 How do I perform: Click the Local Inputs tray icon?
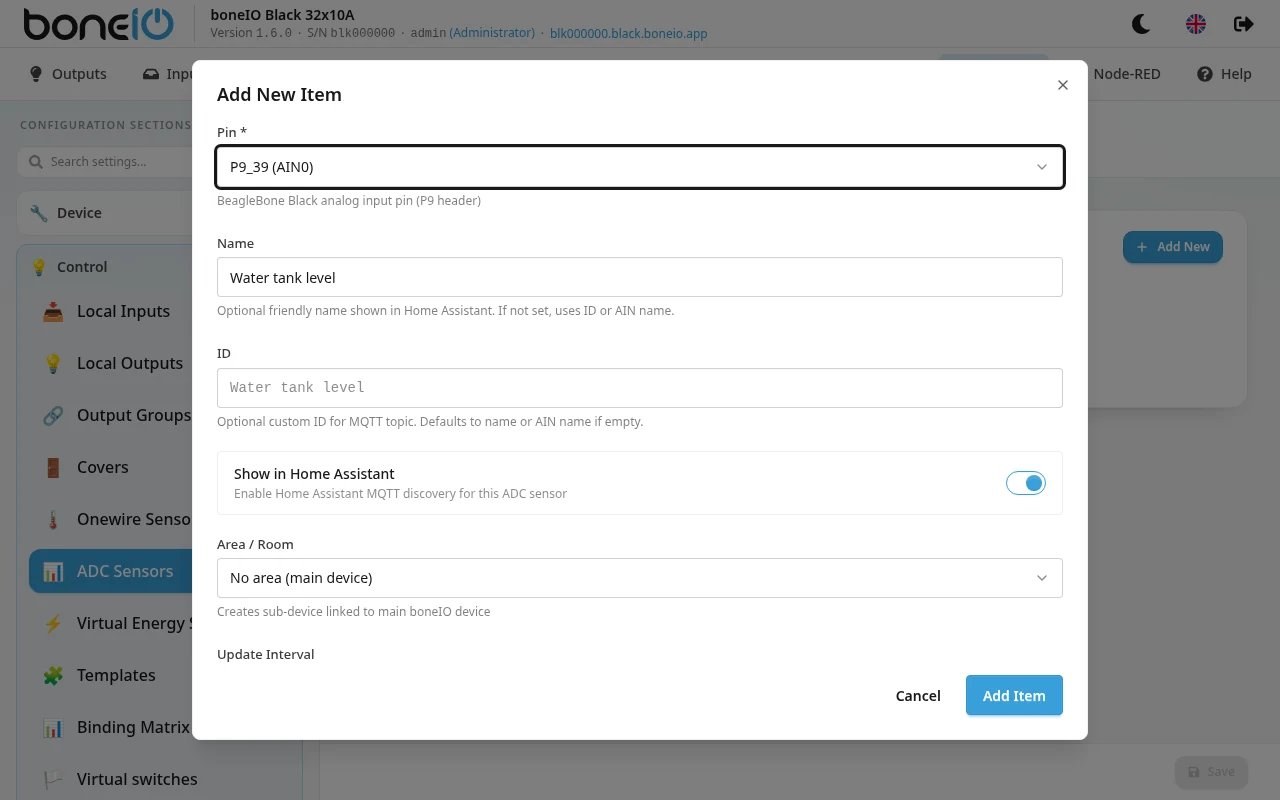[x=53, y=311]
